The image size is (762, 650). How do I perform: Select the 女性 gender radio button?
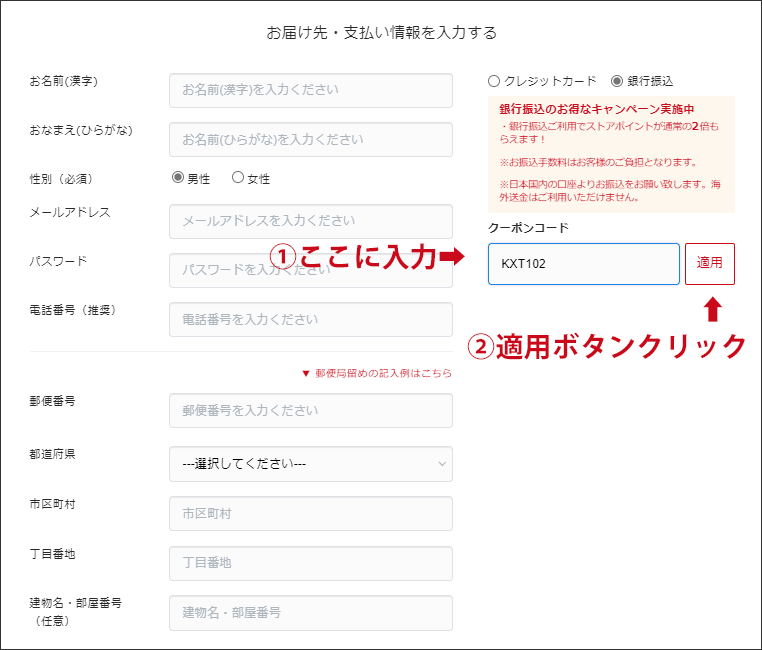(238, 178)
